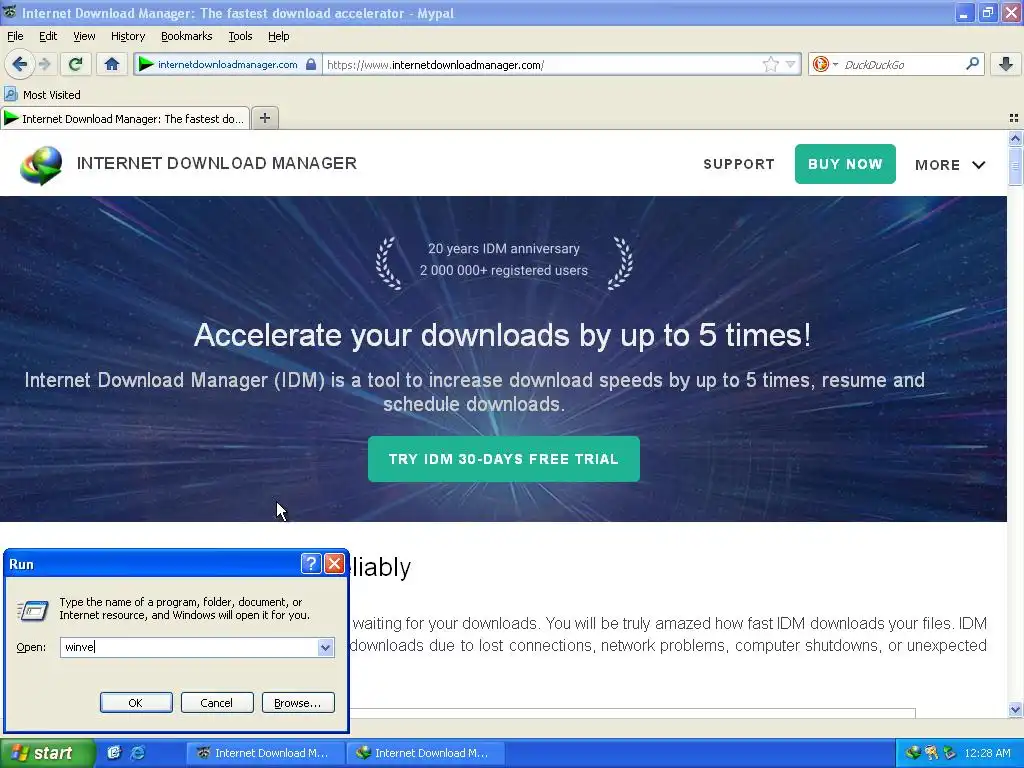The width and height of the screenshot is (1024, 768).
Task: Click OK in the Run dialog
Action: (136, 703)
